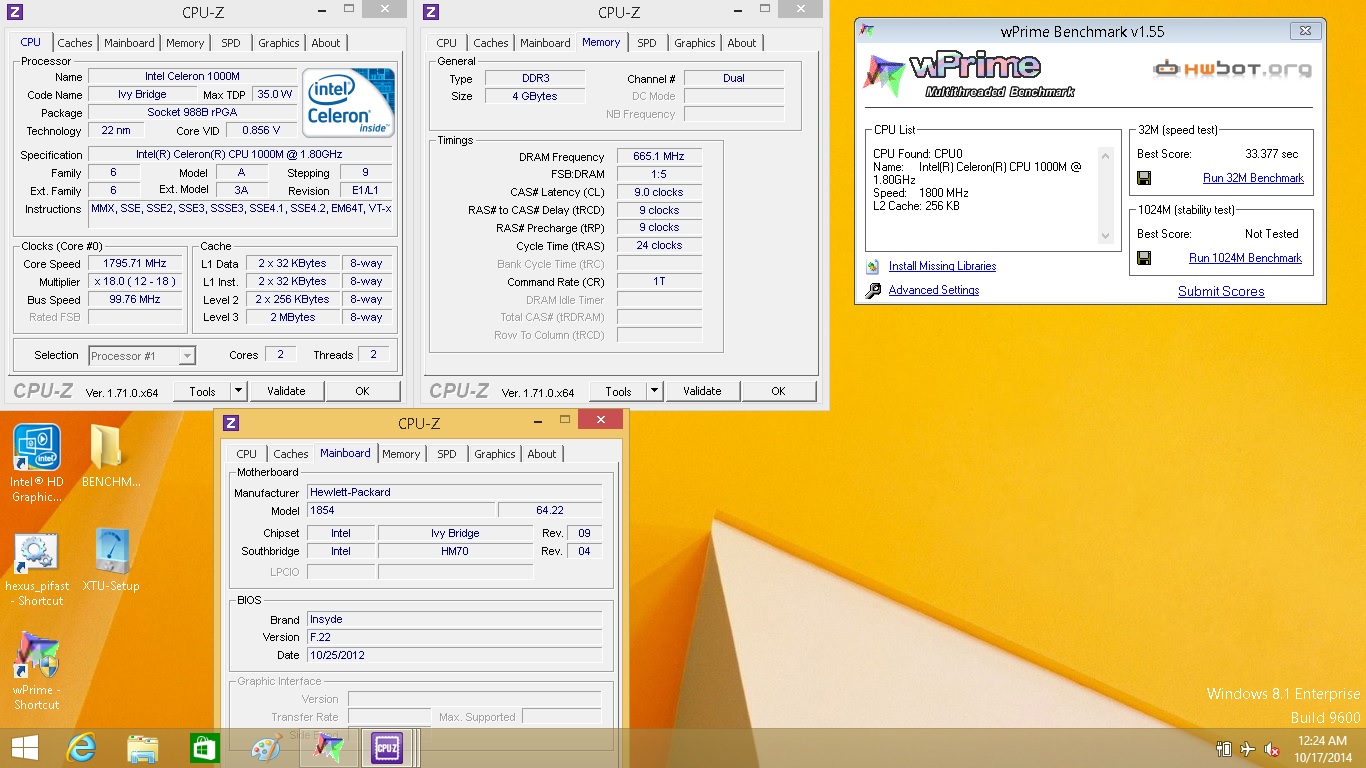Open the BENCHM... folder on the desktop
This screenshot has height=768, width=1366.
pyautogui.click(x=106, y=447)
